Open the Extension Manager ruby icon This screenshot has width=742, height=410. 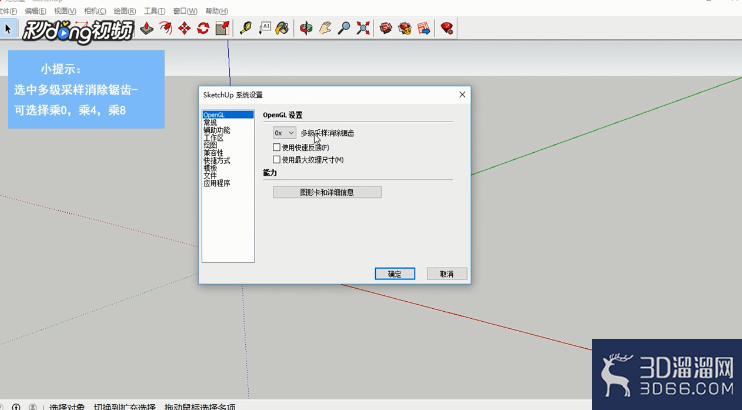pos(447,28)
